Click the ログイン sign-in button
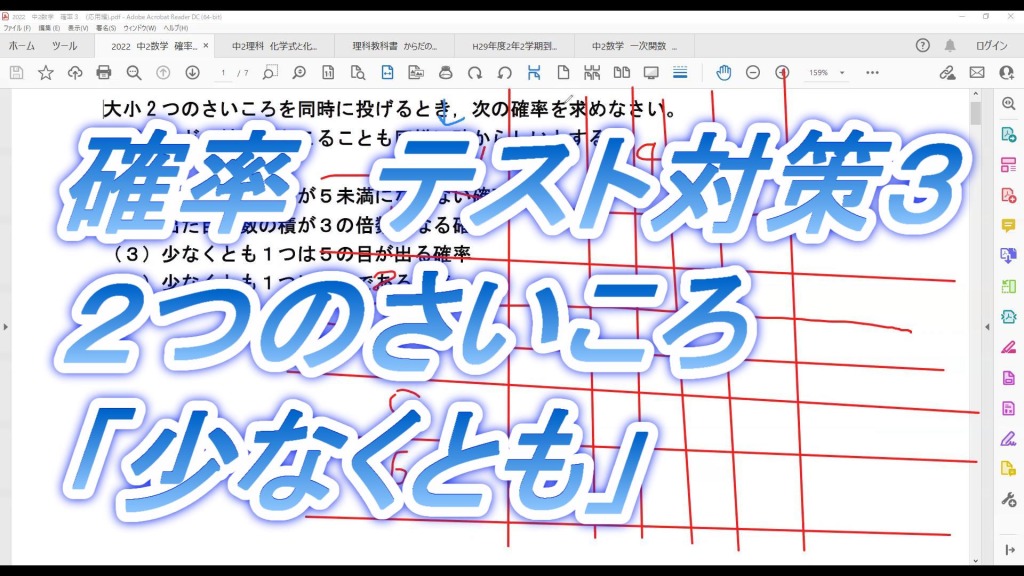 [990, 46]
